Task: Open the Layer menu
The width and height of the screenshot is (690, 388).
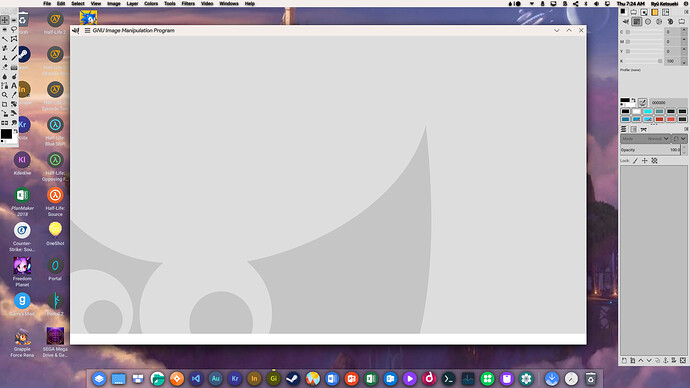Action: [x=132, y=4]
